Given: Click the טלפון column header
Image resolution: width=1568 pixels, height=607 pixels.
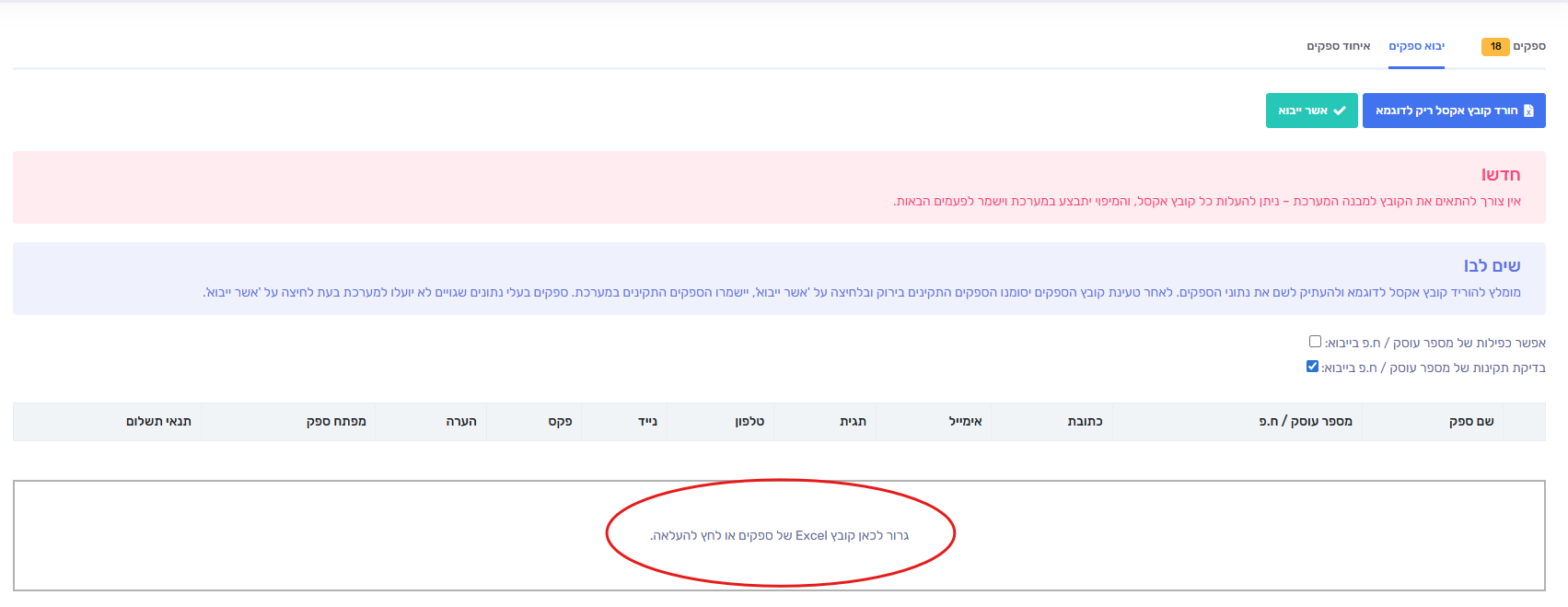Looking at the screenshot, I should point(749,421).
